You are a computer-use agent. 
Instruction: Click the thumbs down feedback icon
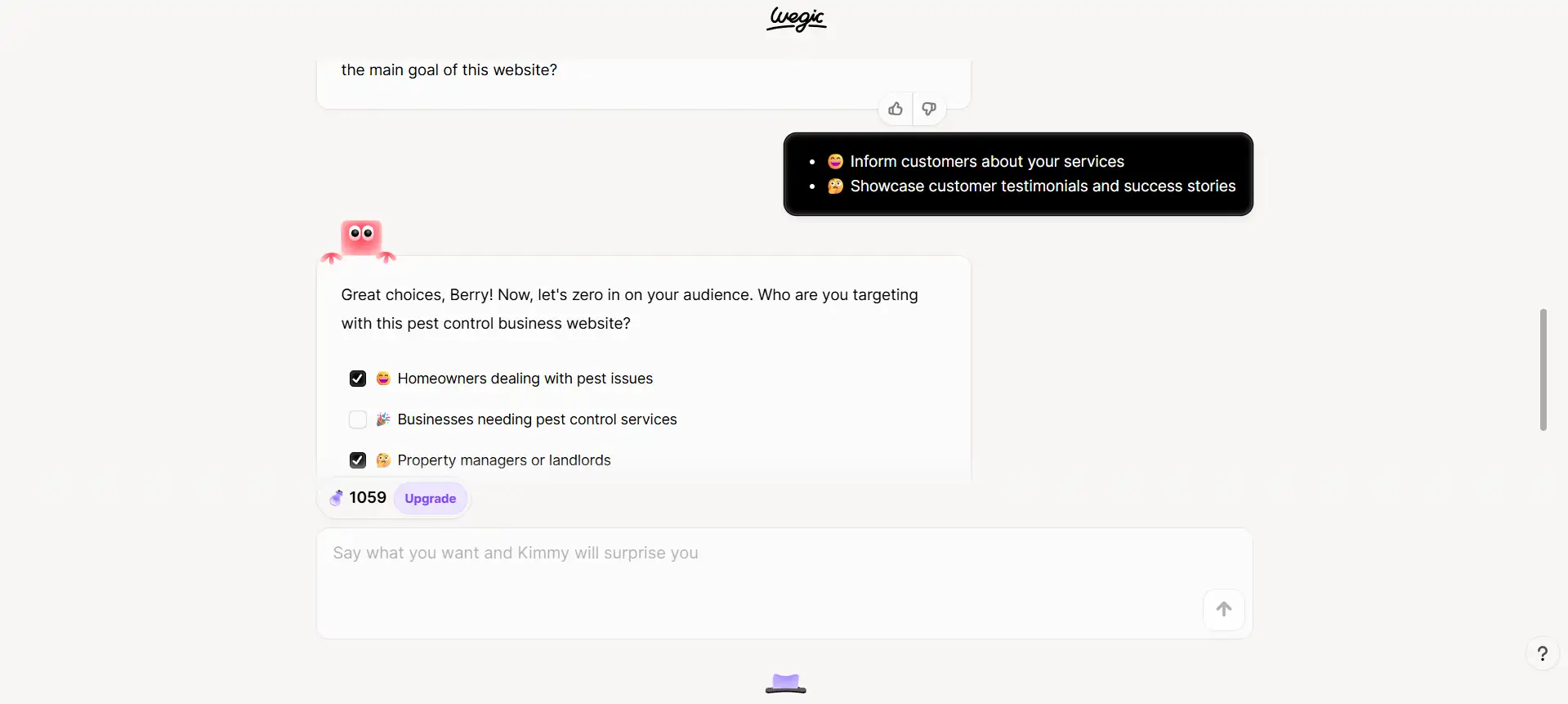pos(929,109)
